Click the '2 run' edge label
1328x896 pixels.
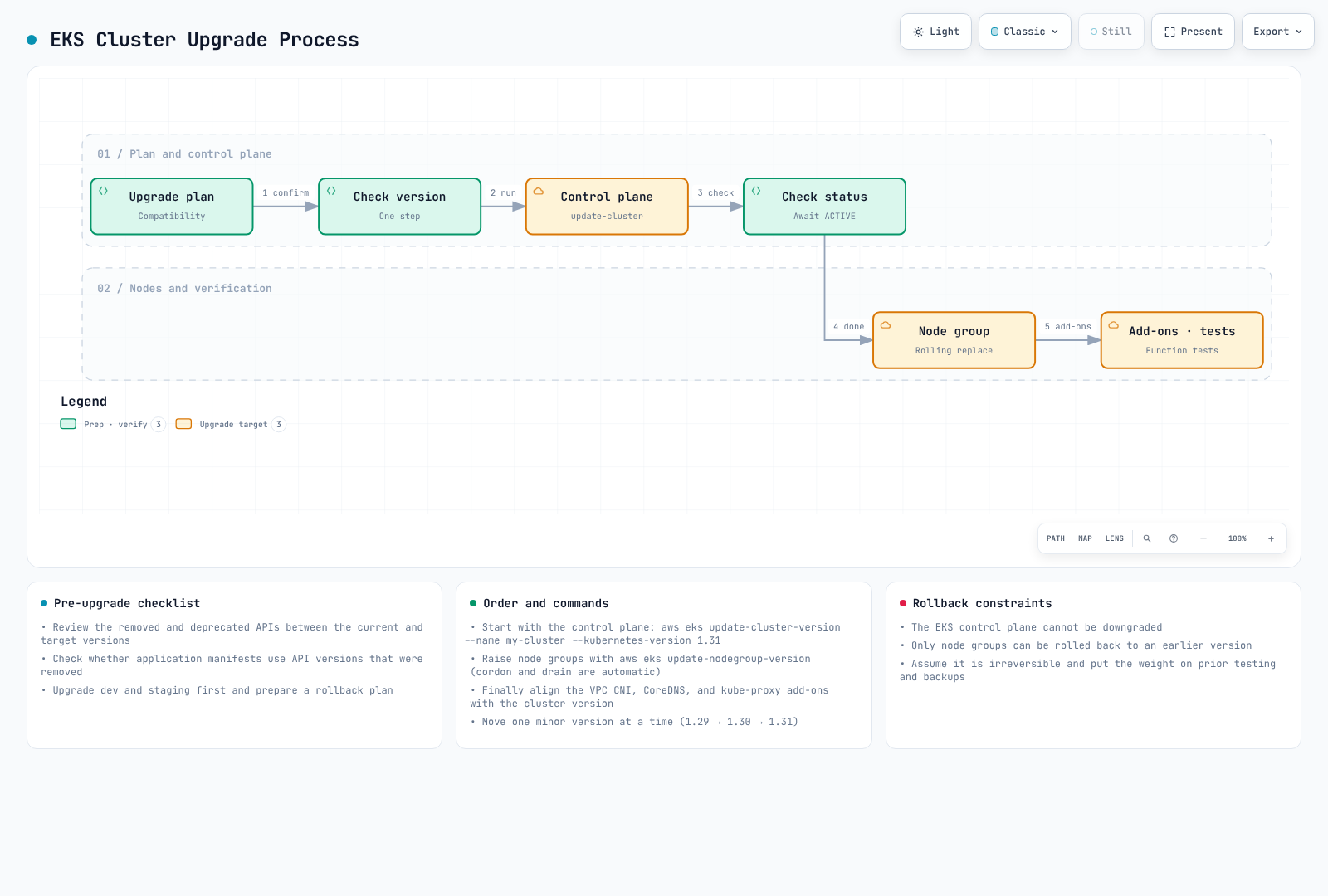(503, 192)
